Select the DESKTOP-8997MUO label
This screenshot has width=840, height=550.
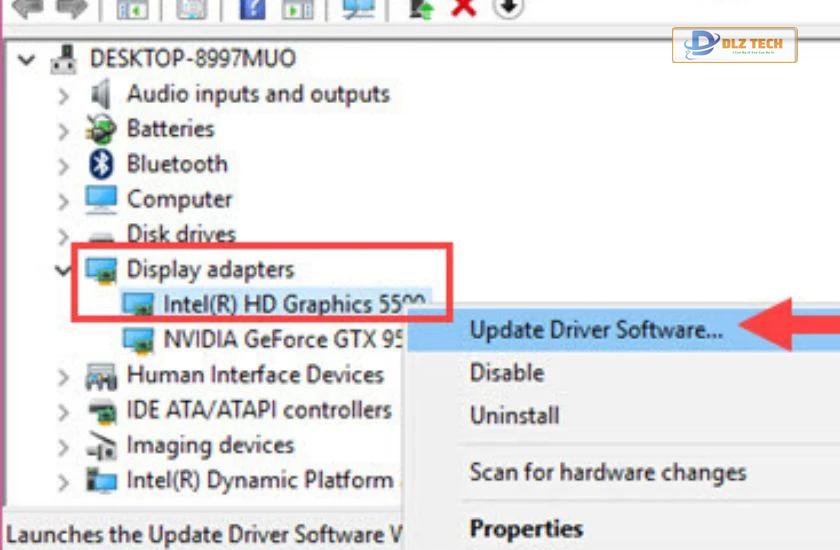(193, 58)
